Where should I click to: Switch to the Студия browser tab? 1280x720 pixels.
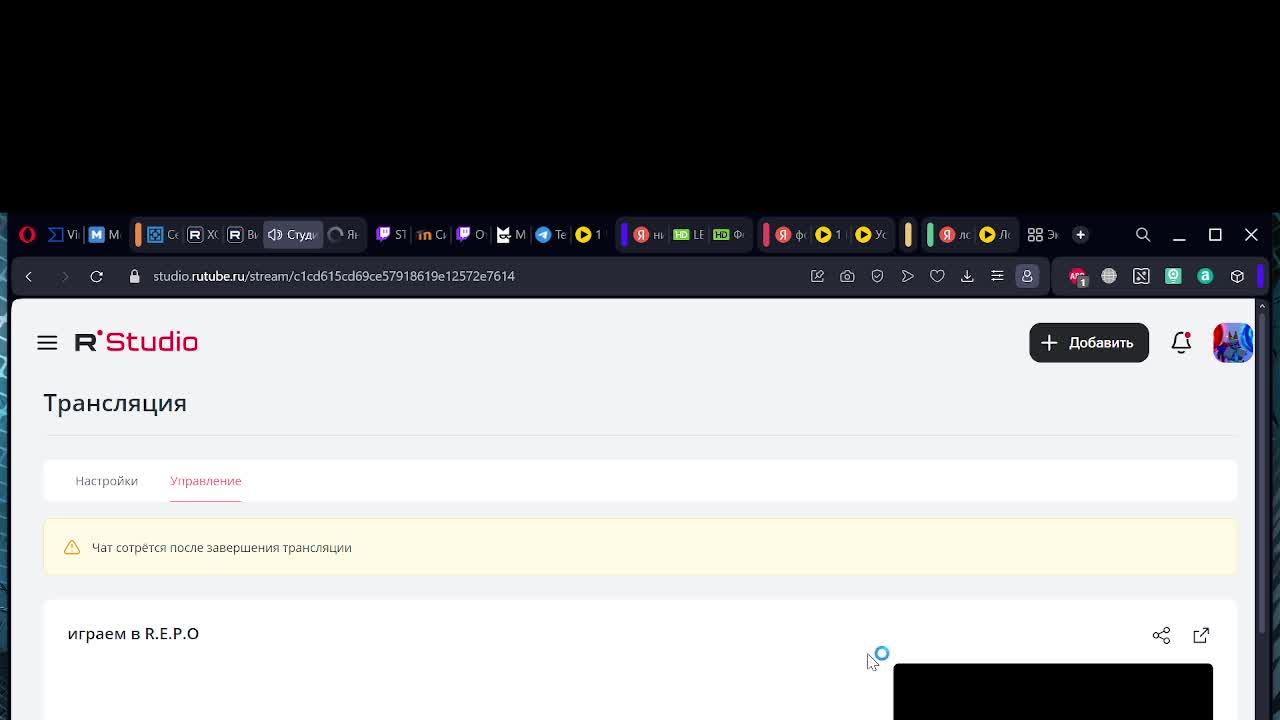[x=293, y=235]
